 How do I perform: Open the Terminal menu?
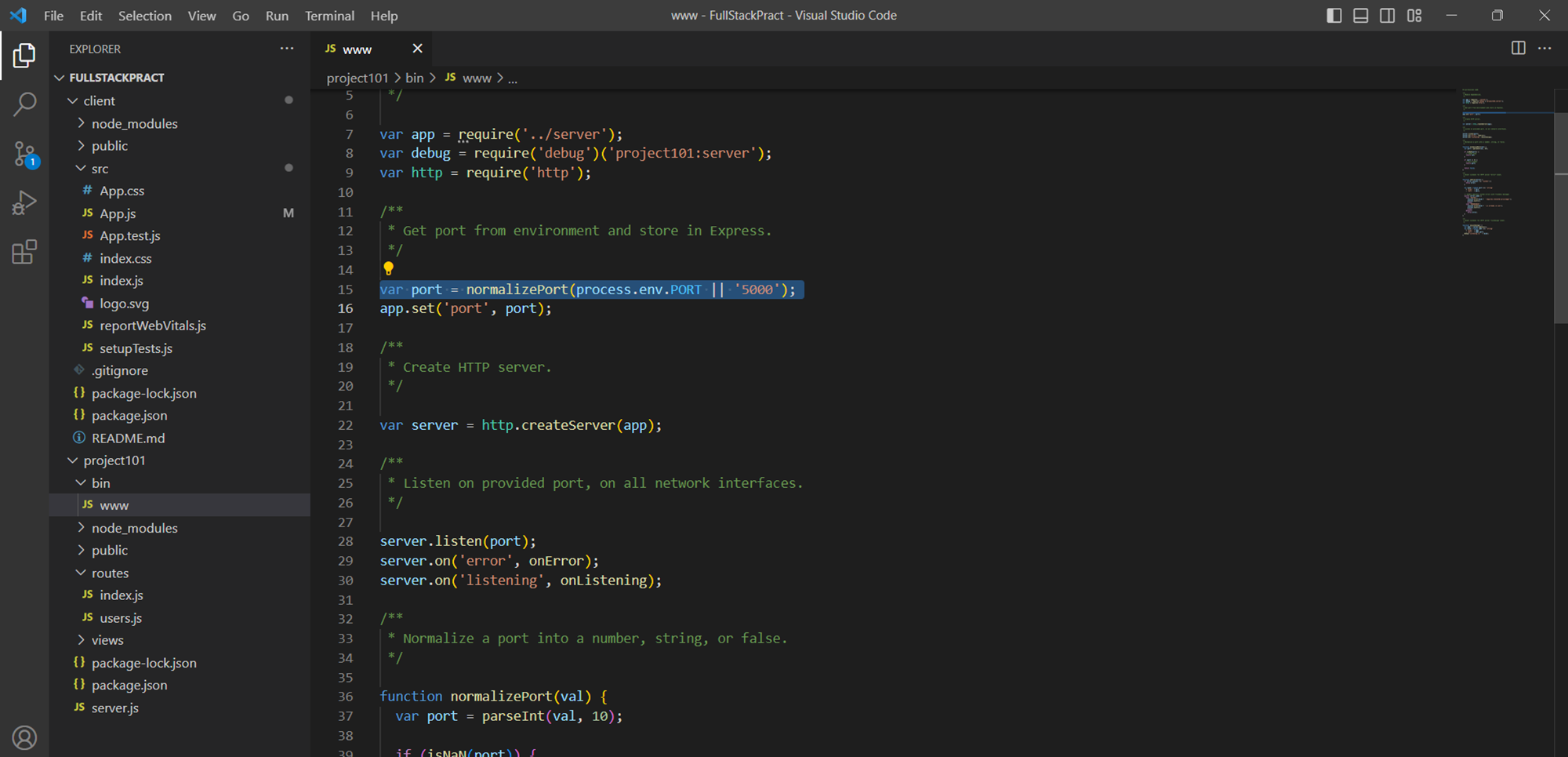(329, 16)
